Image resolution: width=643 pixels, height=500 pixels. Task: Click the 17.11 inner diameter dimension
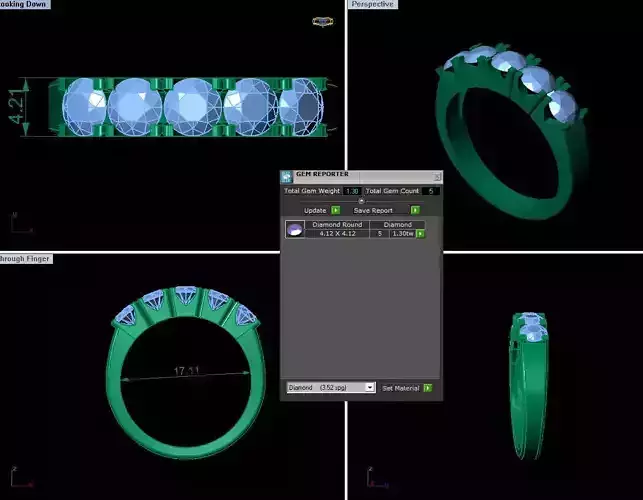click(187, 371)
